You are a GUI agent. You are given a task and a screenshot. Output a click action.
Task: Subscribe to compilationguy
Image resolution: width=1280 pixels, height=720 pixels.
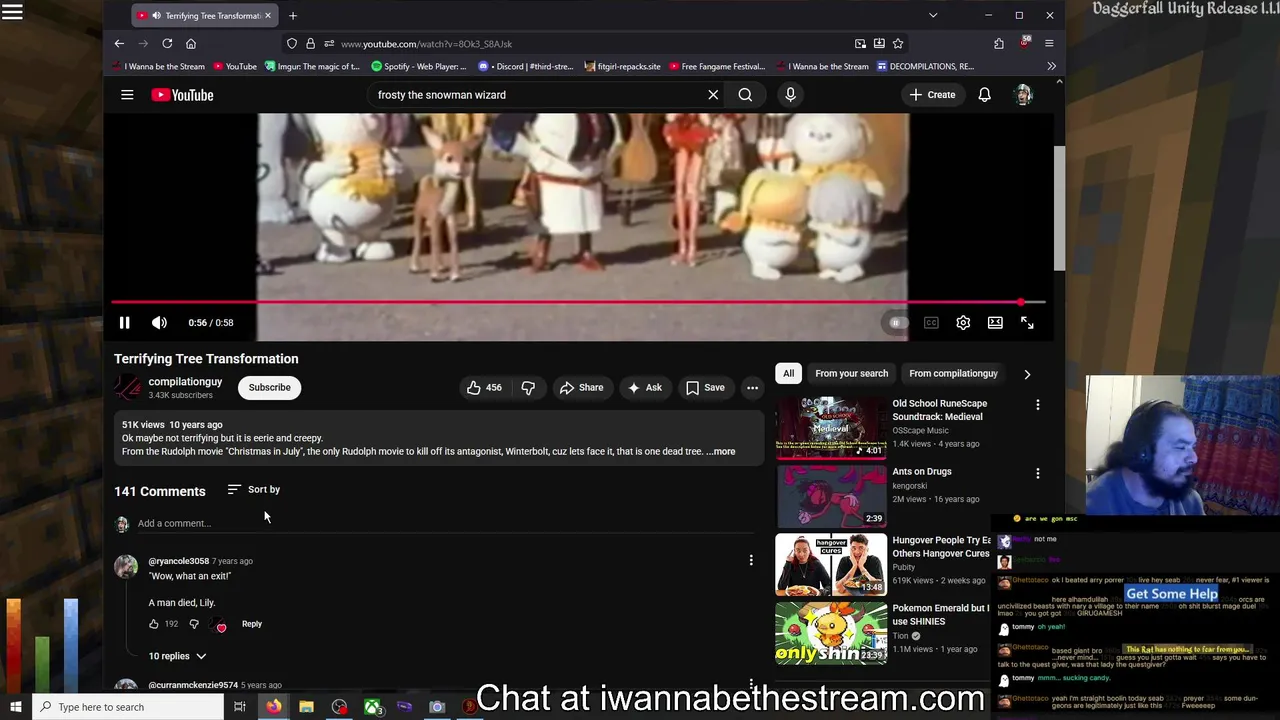(x=269, y=388)
